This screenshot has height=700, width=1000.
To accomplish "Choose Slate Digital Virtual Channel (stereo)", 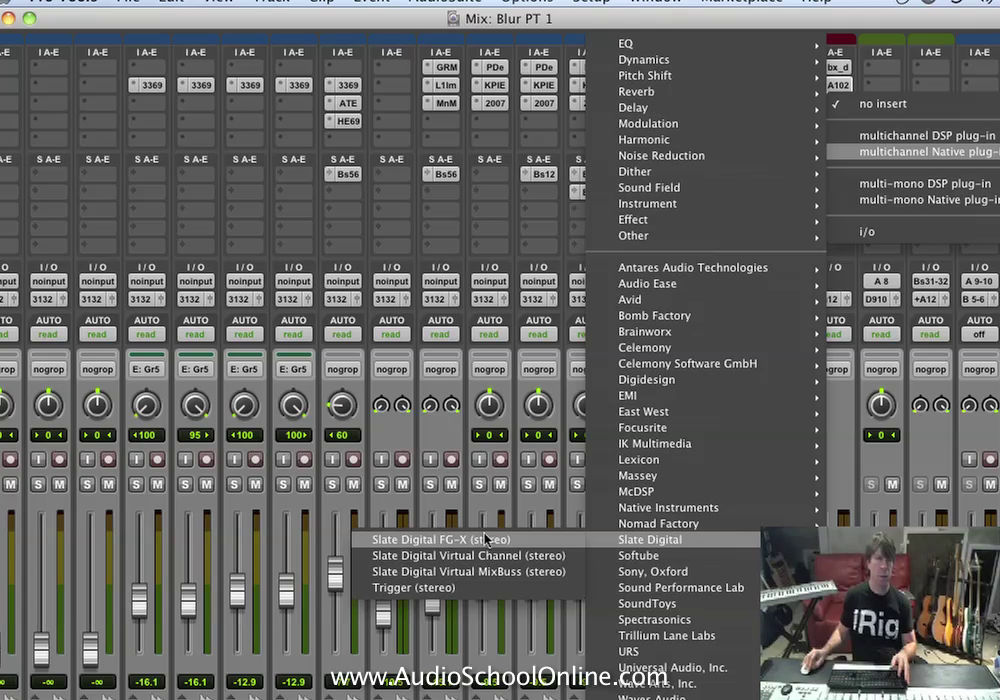I will [x=469, y=555].
